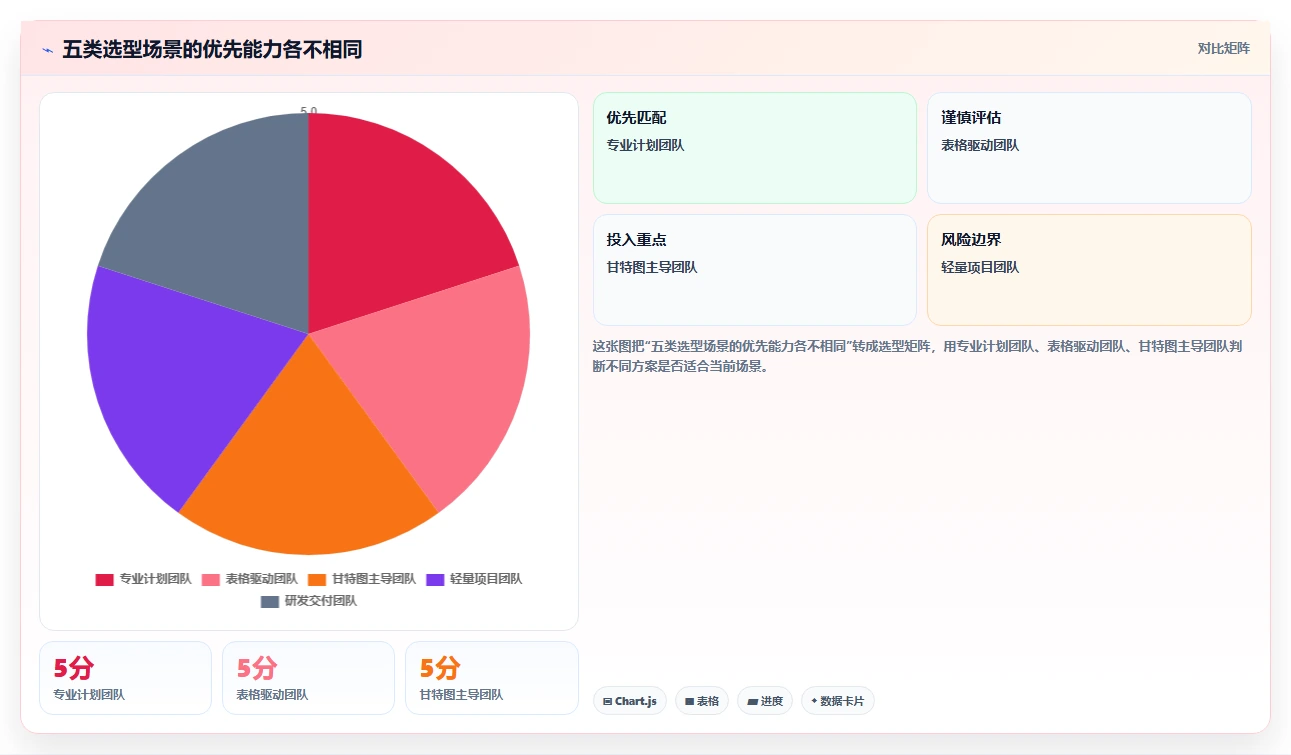Viewport: 1291px width, 755px height.
Task: Click 轻量项目团队 text in the 风险边界 card
Action: (980, 267)
